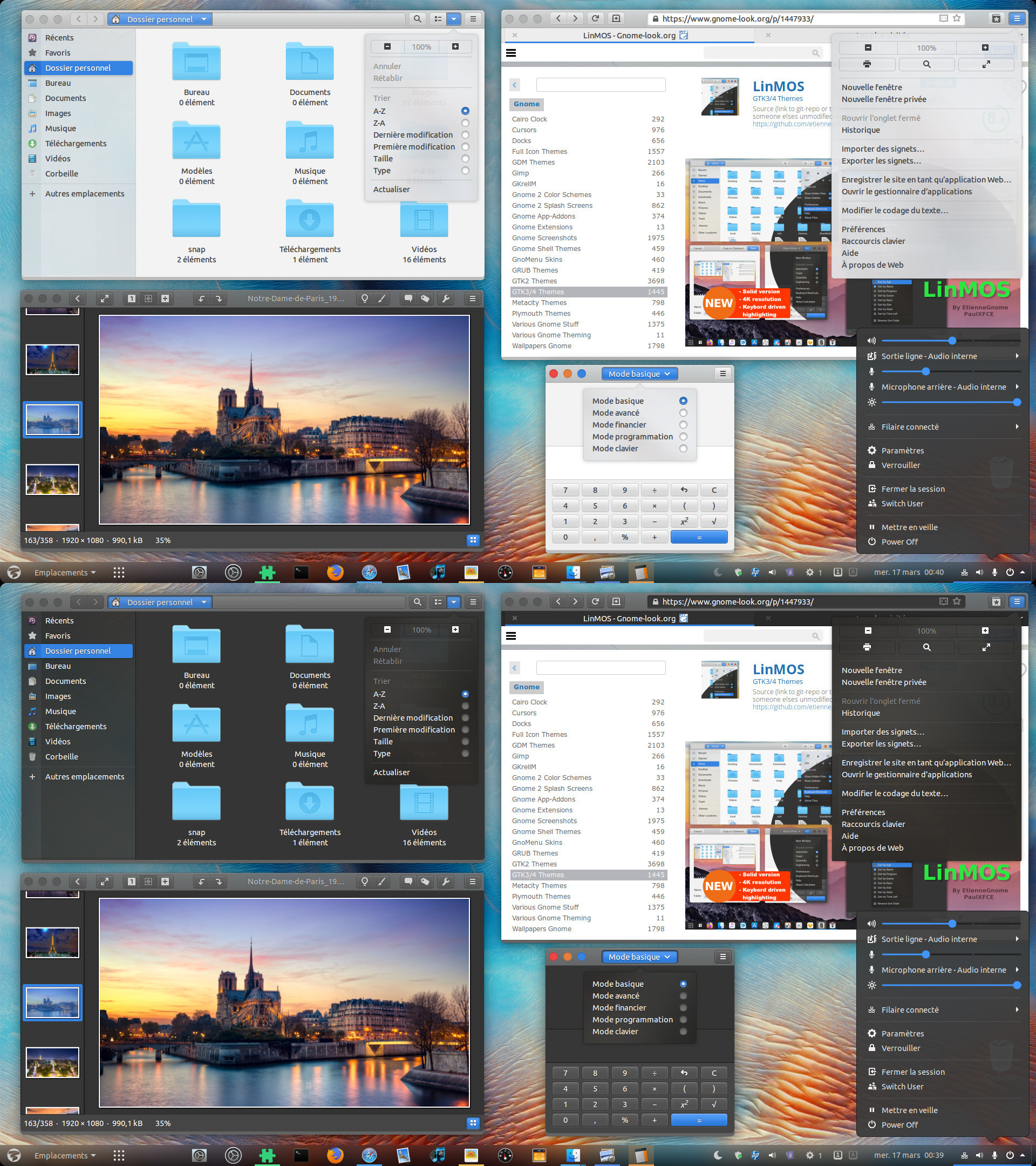The width and height of the screenshot is (1036, 1166).
Task: Click the equals button in light-theme calculator
Action: (699, 537)
